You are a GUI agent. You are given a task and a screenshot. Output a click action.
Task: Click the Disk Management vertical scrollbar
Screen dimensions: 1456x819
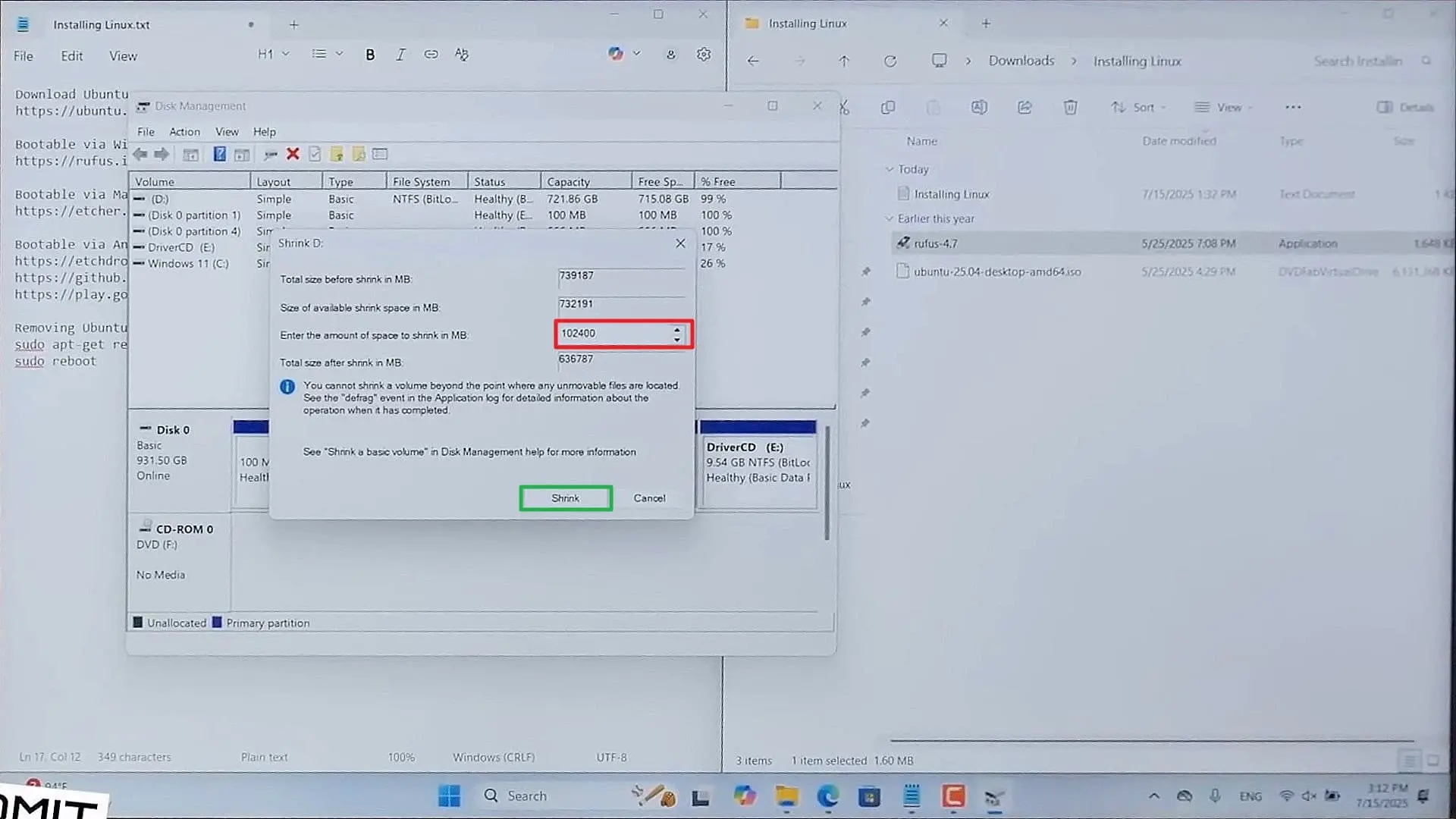click(827, 484)
